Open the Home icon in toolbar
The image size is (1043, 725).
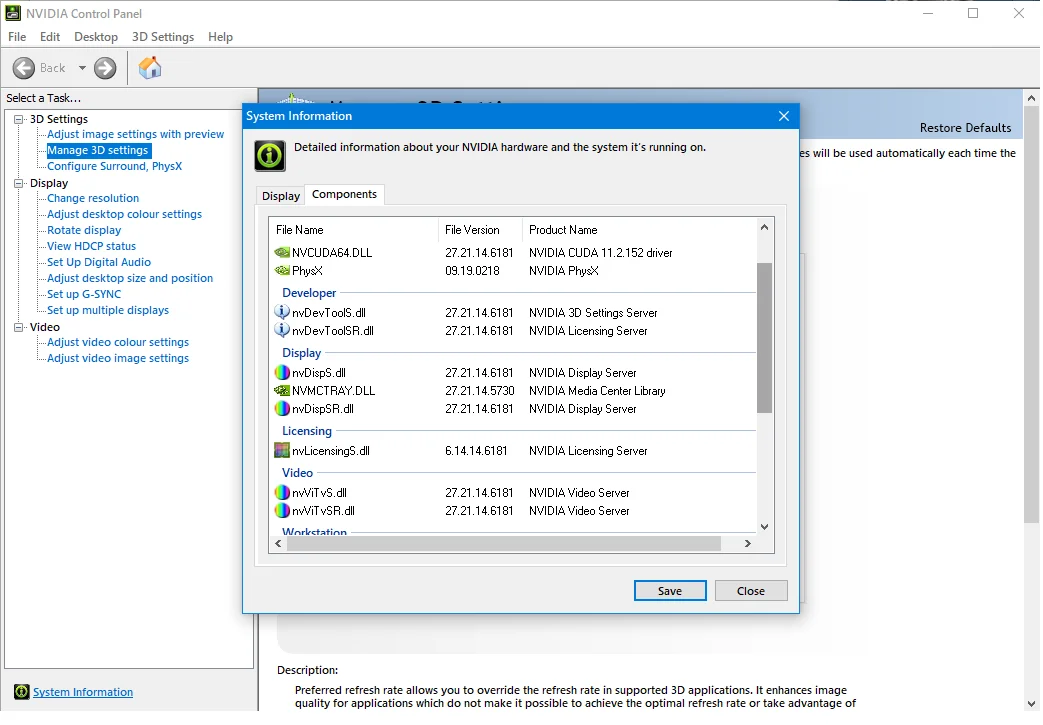tap(150, 68)
